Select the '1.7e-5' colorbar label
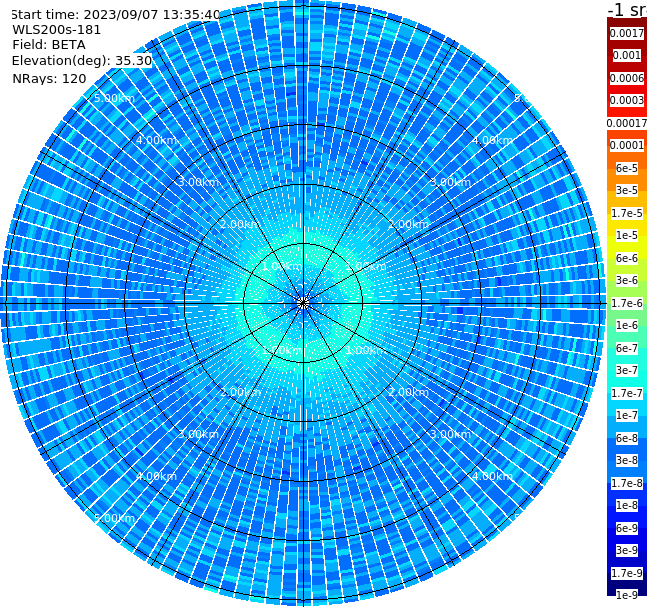The image size is (647, 607). click(x=627, y=213)
